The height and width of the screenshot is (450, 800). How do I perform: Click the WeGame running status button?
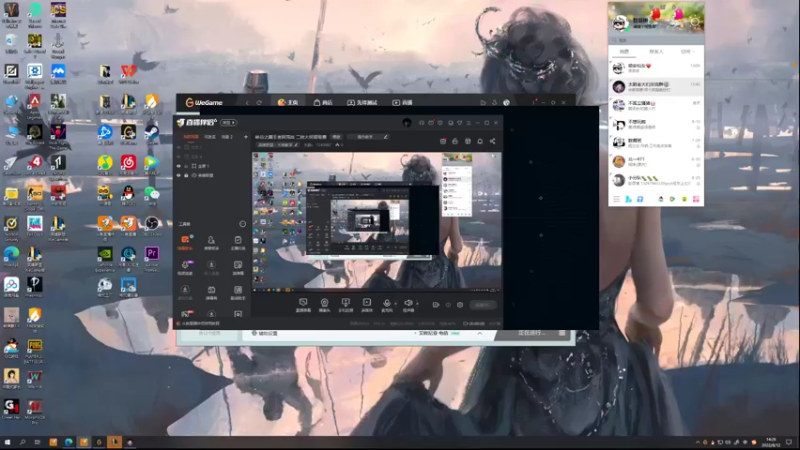pos(531,333)
